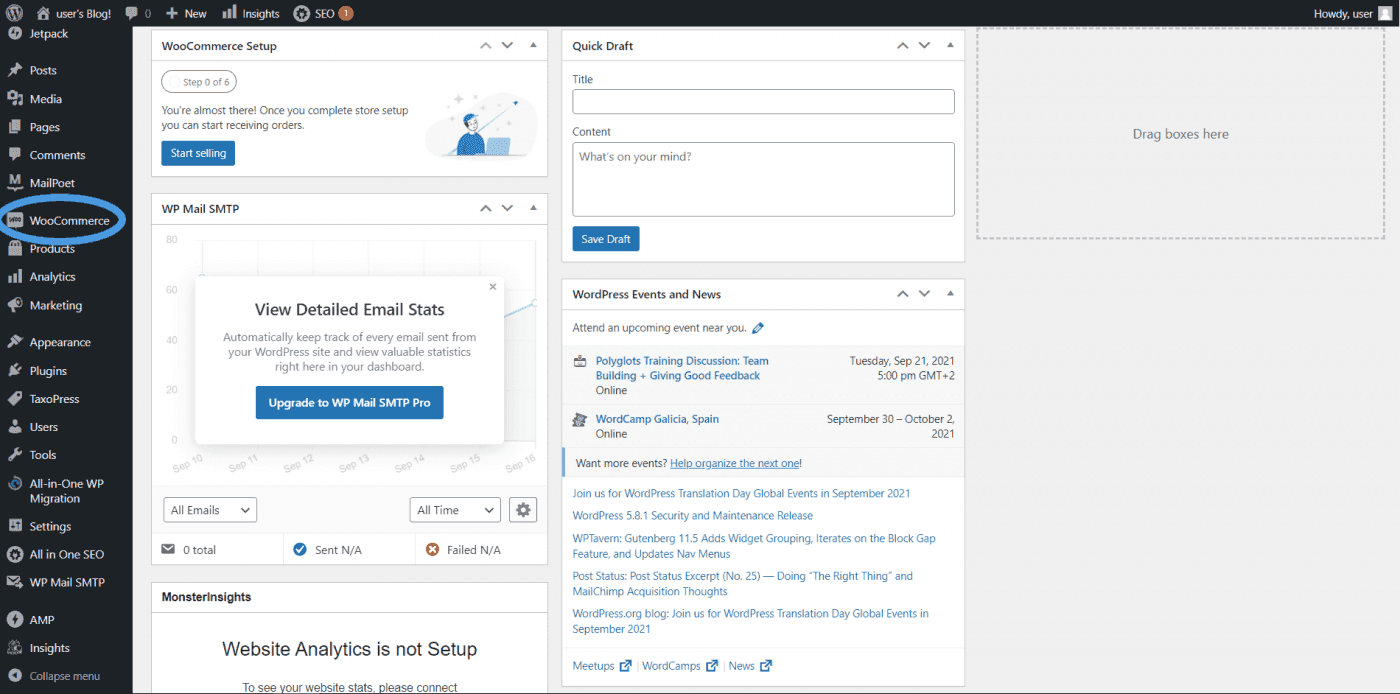Screen dimensions: 1400x694
Task: Click Help organize the next one link
Action: point(735,463)
